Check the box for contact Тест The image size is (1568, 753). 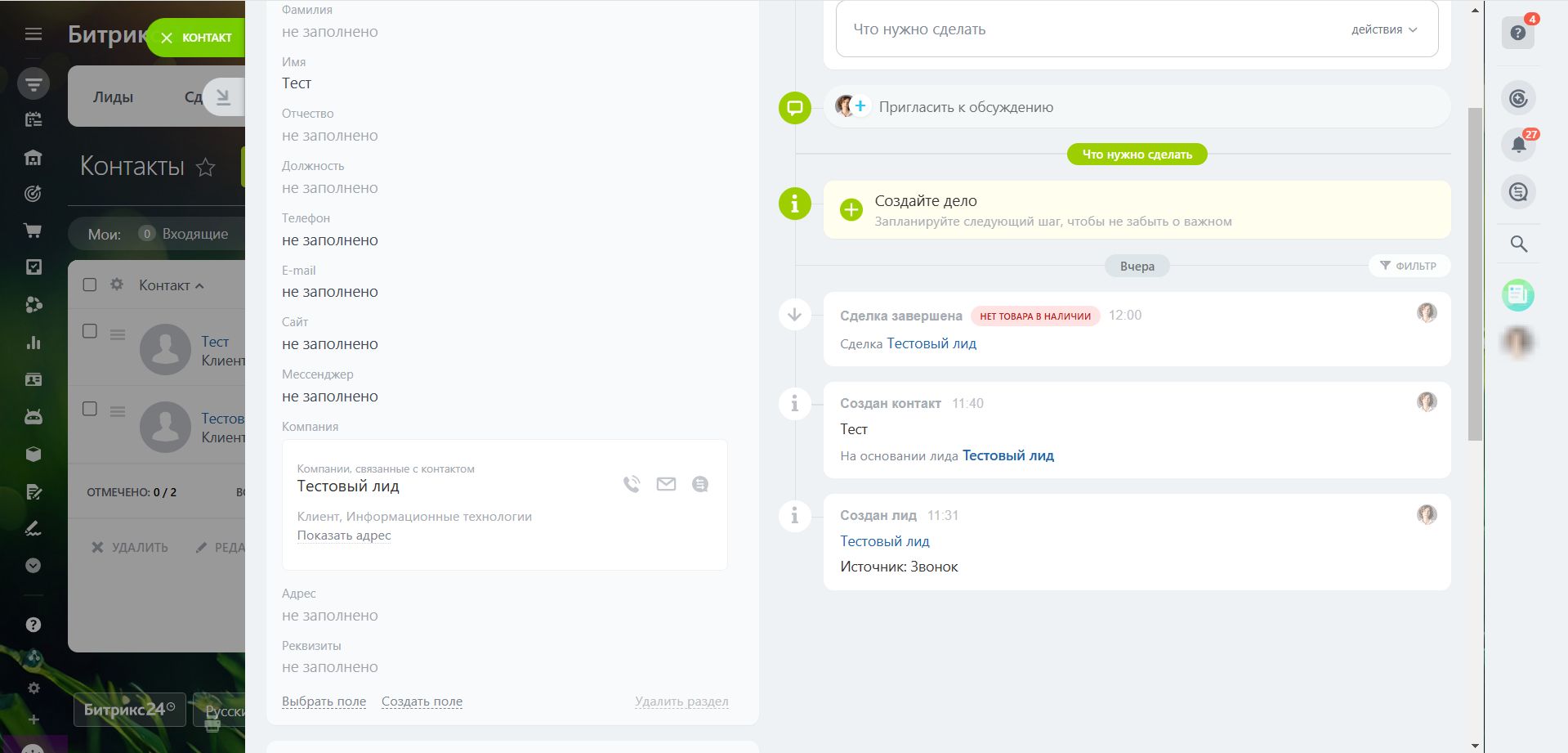[x=90, y=331]
